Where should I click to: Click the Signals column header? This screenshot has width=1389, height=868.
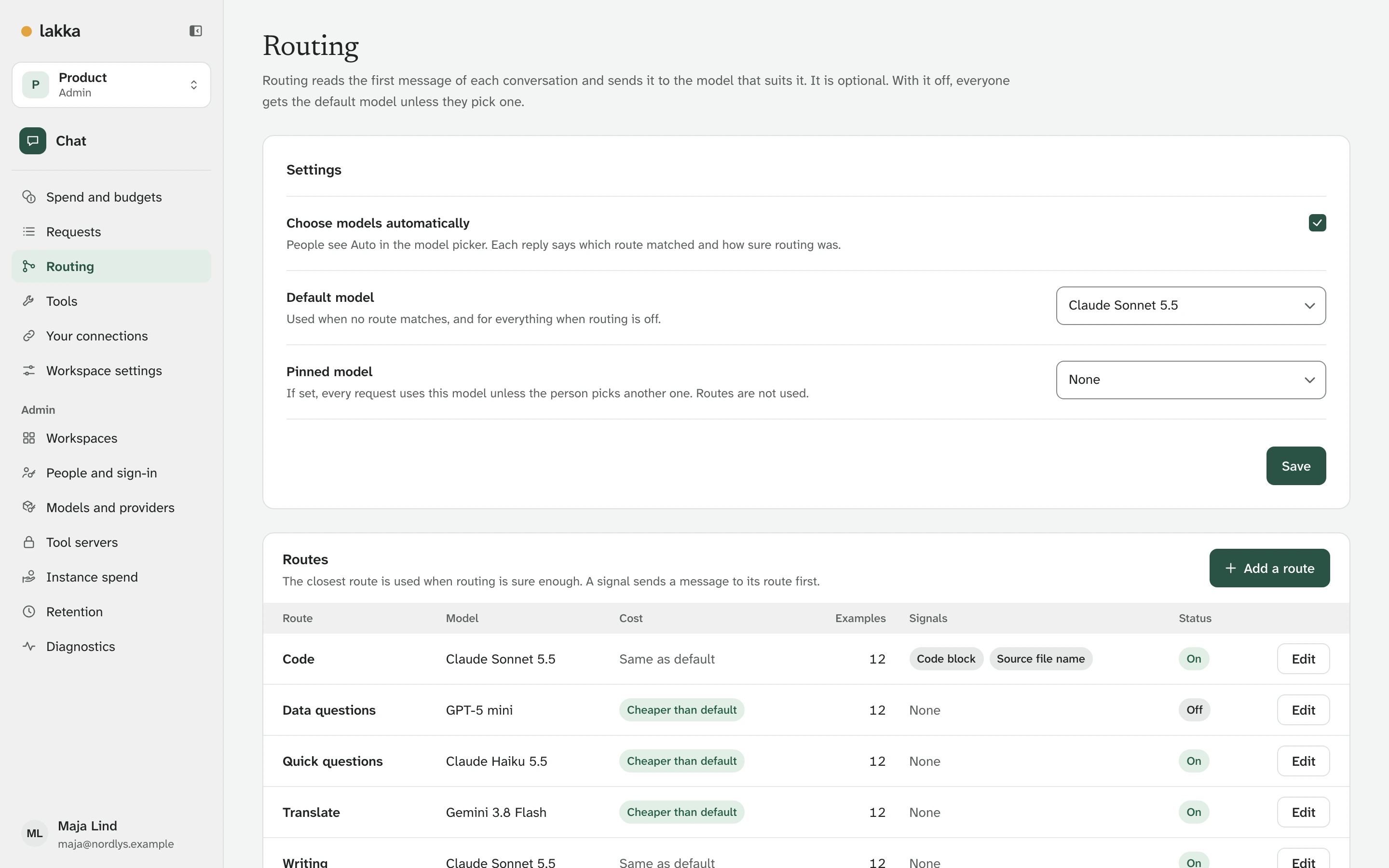point(928,618)
